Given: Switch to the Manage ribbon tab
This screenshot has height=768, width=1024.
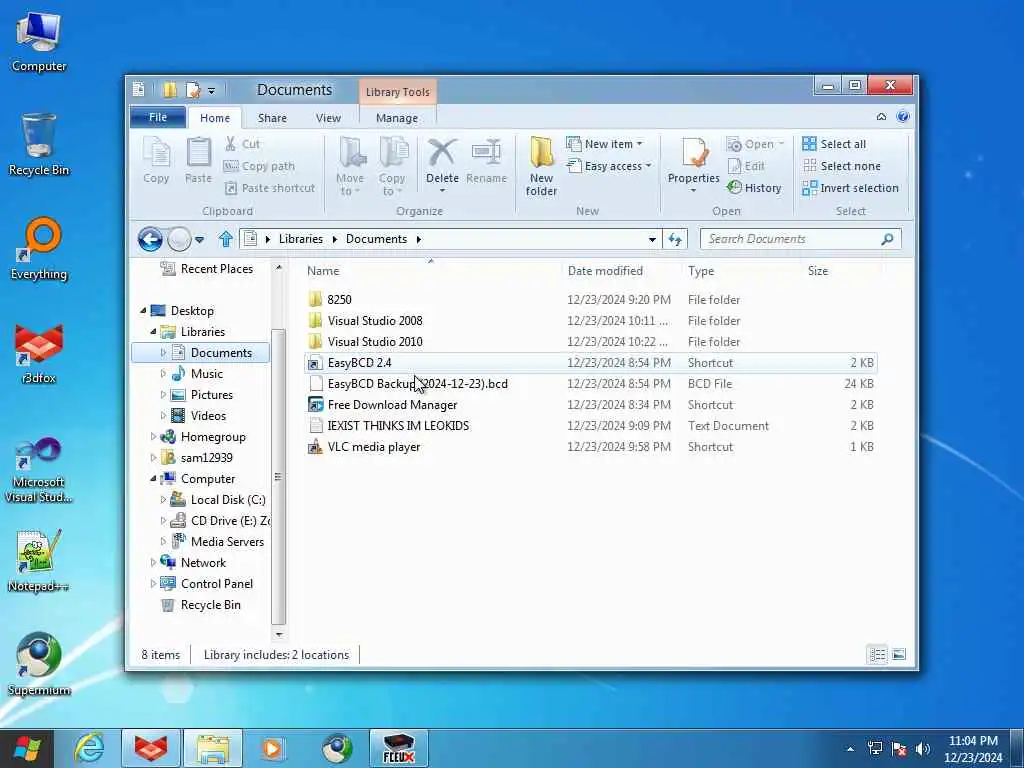Looking at the screenshot, I should pos(397,118).
